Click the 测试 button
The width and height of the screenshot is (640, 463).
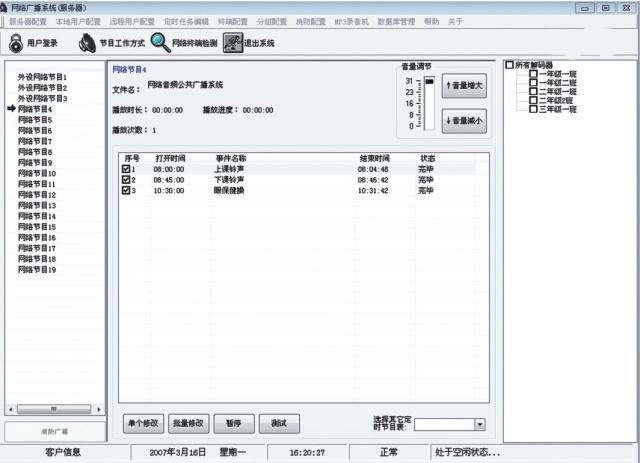tap(279, 424)
